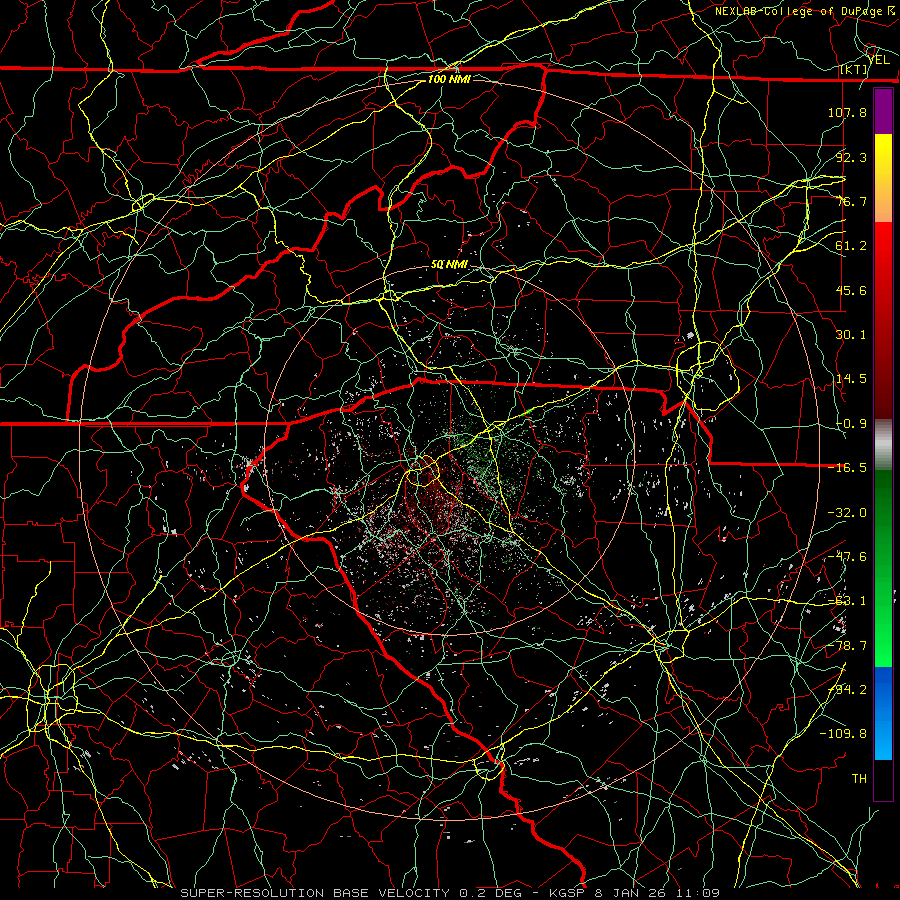Click the blue segment of the color bar
Viewport: 900px width, 900px height.
[883, 713]
